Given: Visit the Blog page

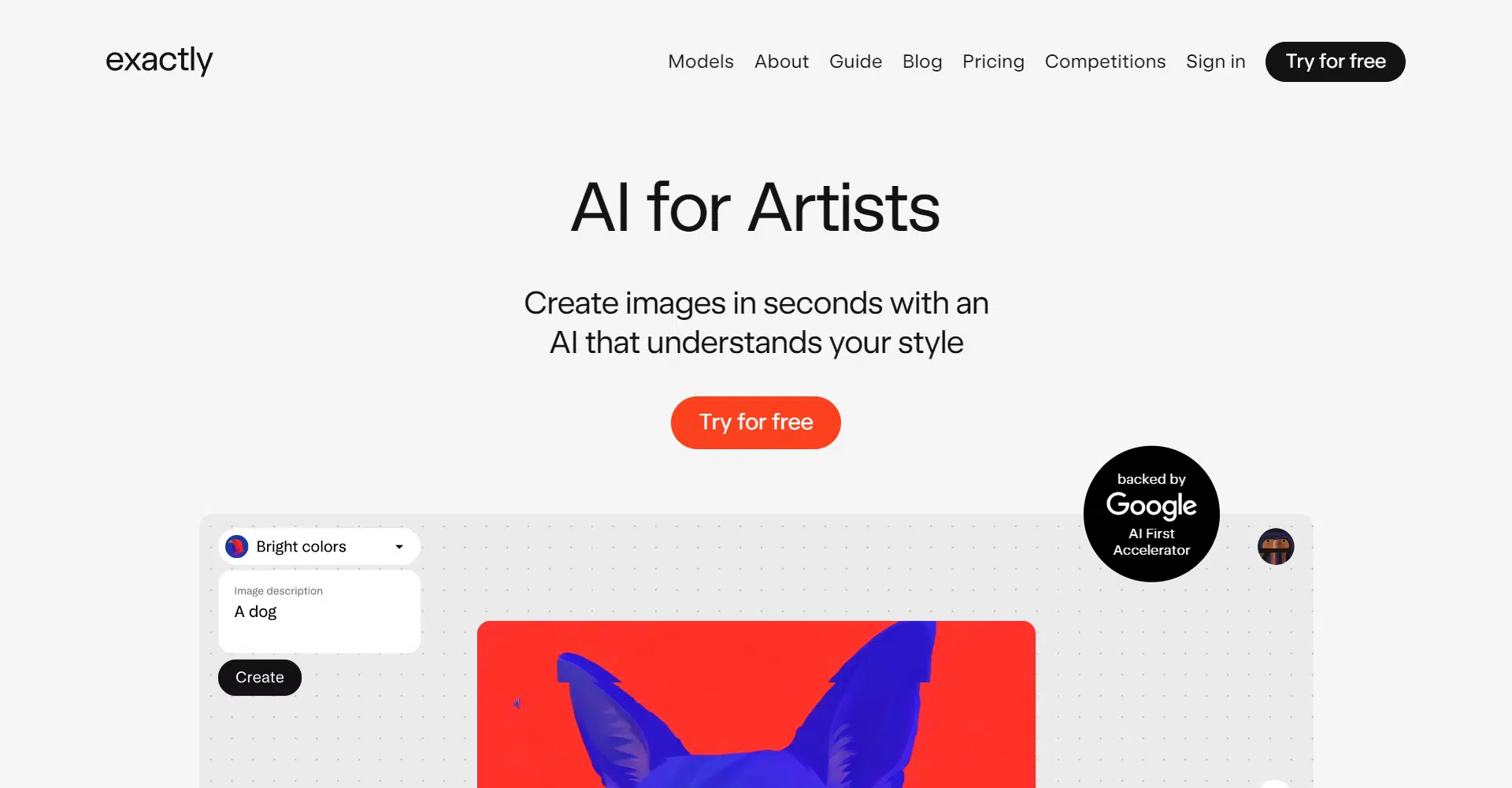Looking at the screenshot, I should coord(922,61).
